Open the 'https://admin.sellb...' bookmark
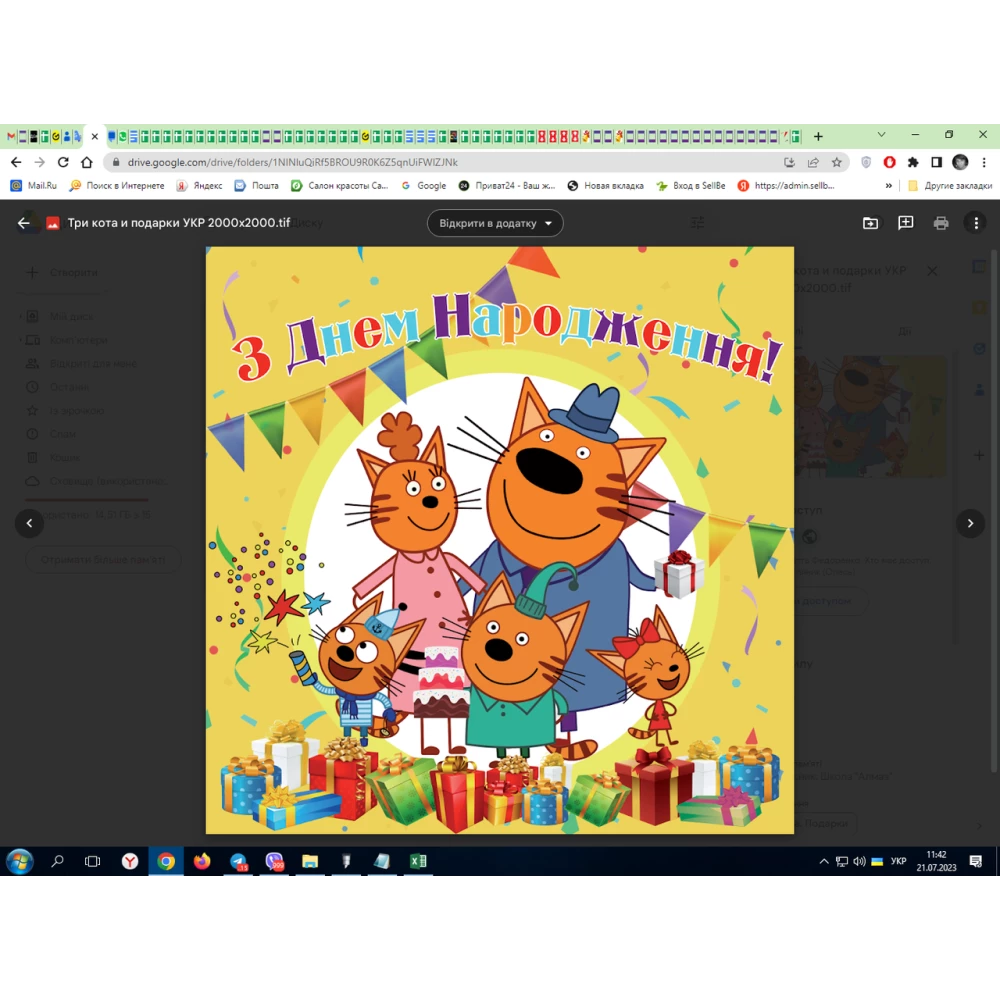The height and width of the screenshot is (1000, 1000). click(786, 186)
